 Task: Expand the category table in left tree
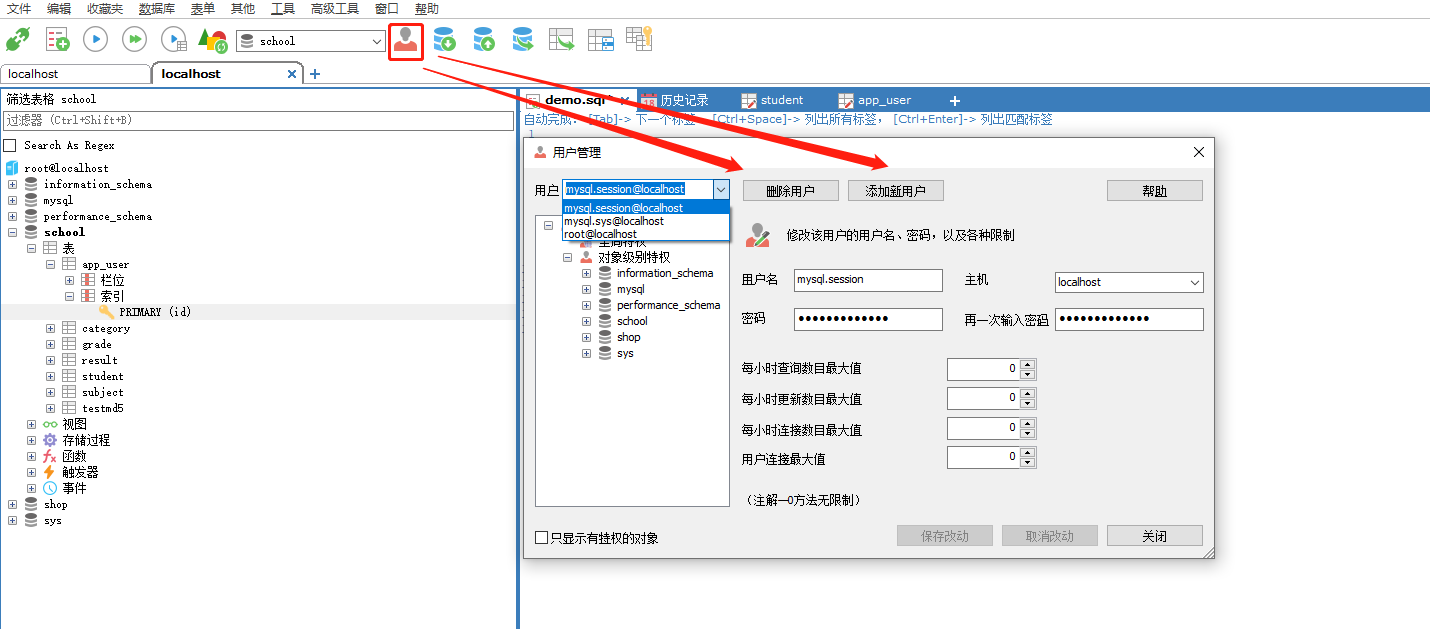(x=50, y=328)
